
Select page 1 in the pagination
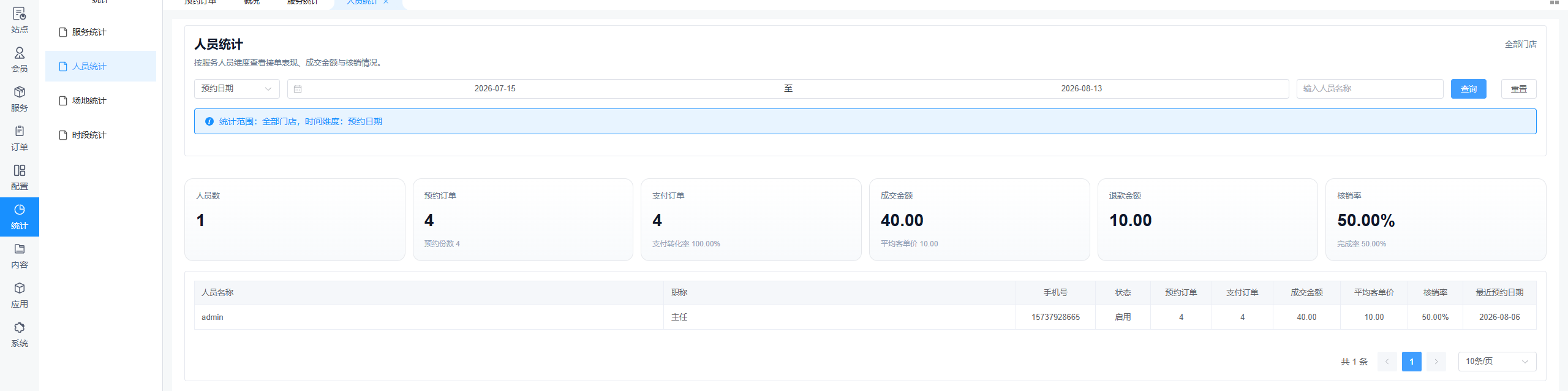1411,362
